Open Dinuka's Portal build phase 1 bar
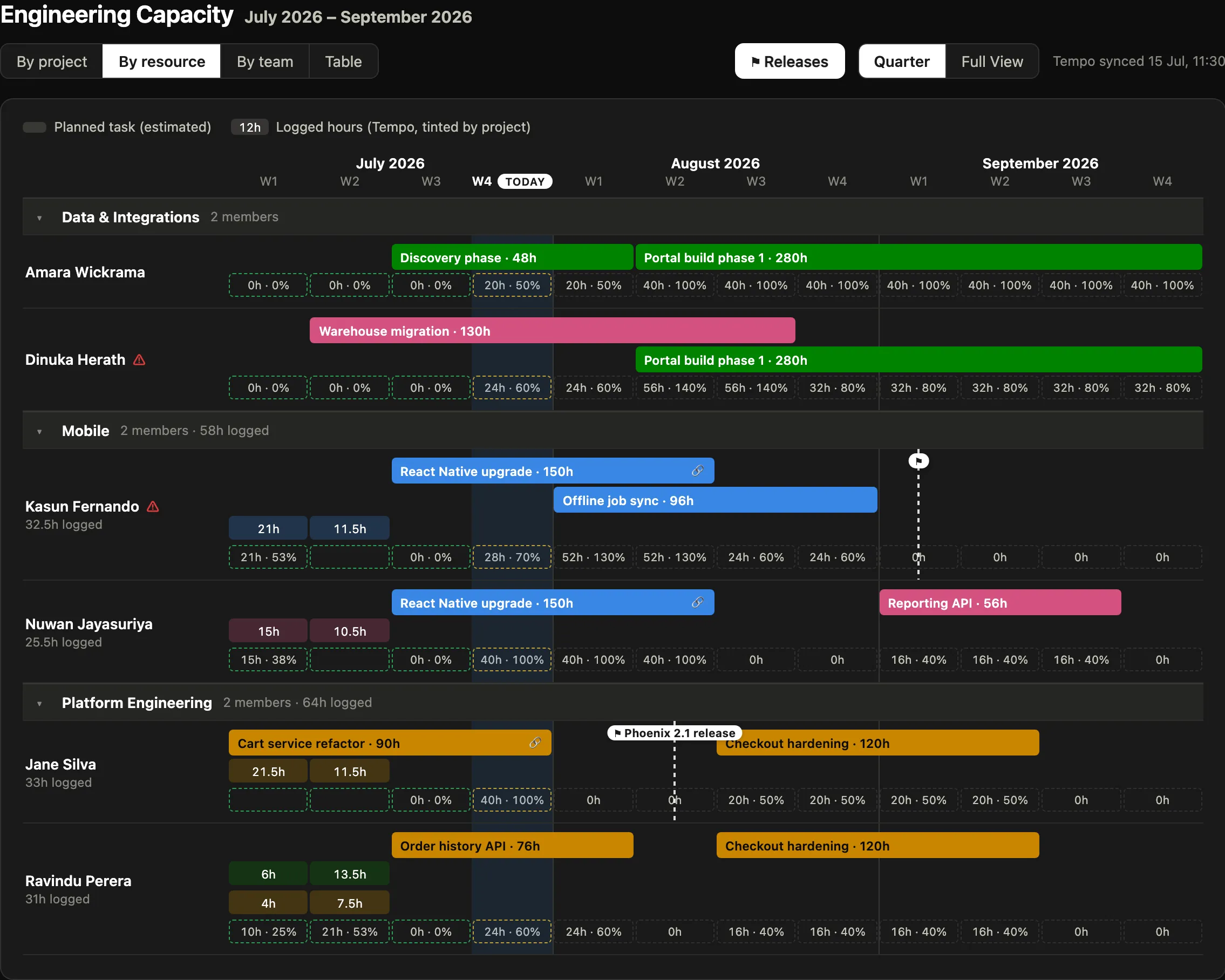This screenshot has width=1225, height=980. 918,360
